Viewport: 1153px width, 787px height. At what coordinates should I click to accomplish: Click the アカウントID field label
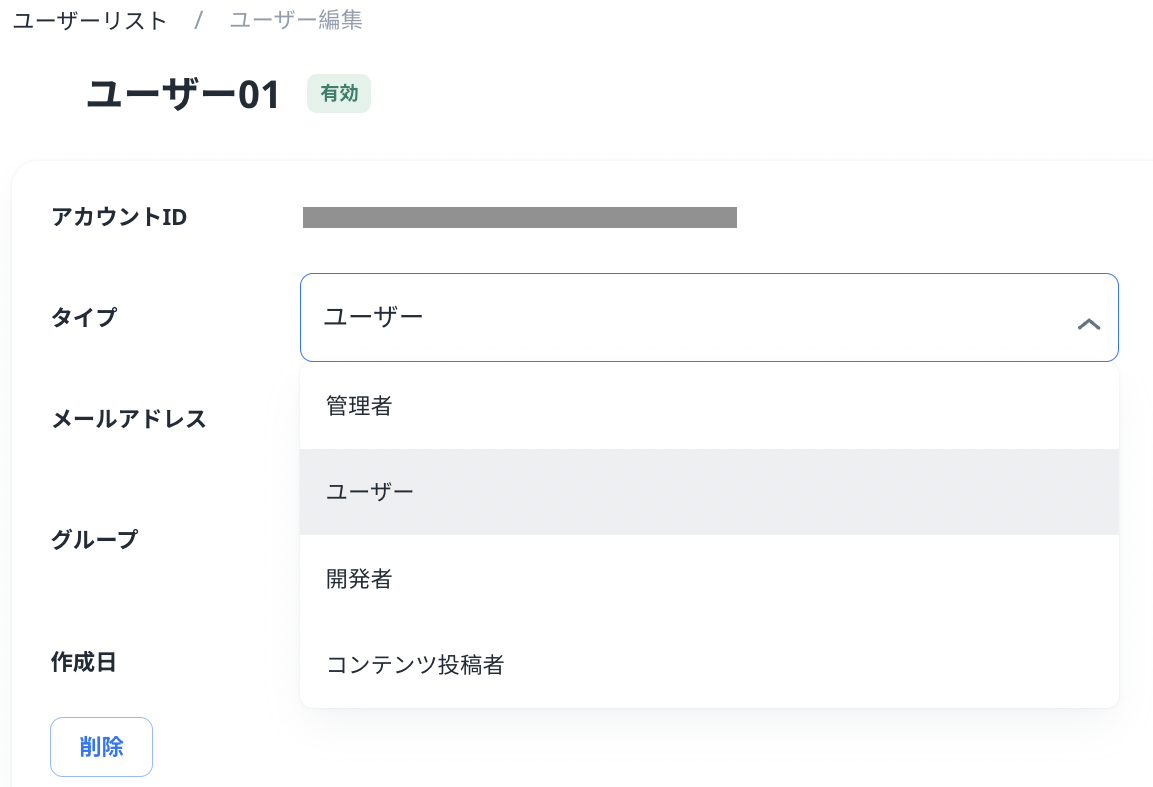pyautogui.click(x=119, y=217)
